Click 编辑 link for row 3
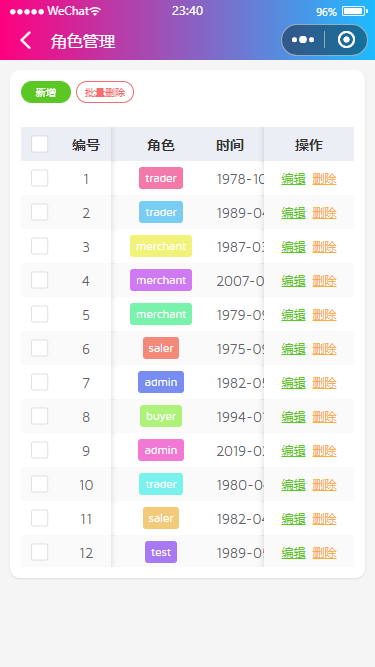 [293, 247]
